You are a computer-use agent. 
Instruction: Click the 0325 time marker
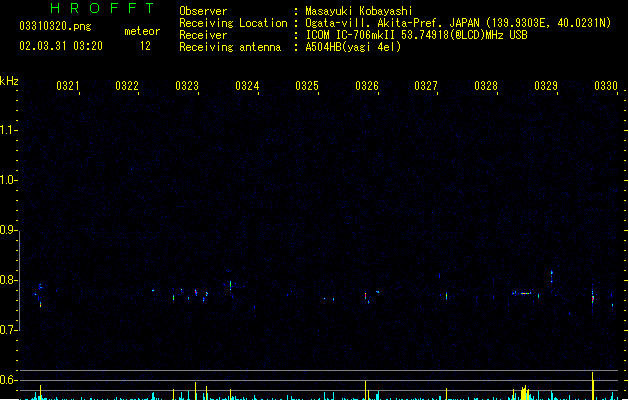coord(307,86)
